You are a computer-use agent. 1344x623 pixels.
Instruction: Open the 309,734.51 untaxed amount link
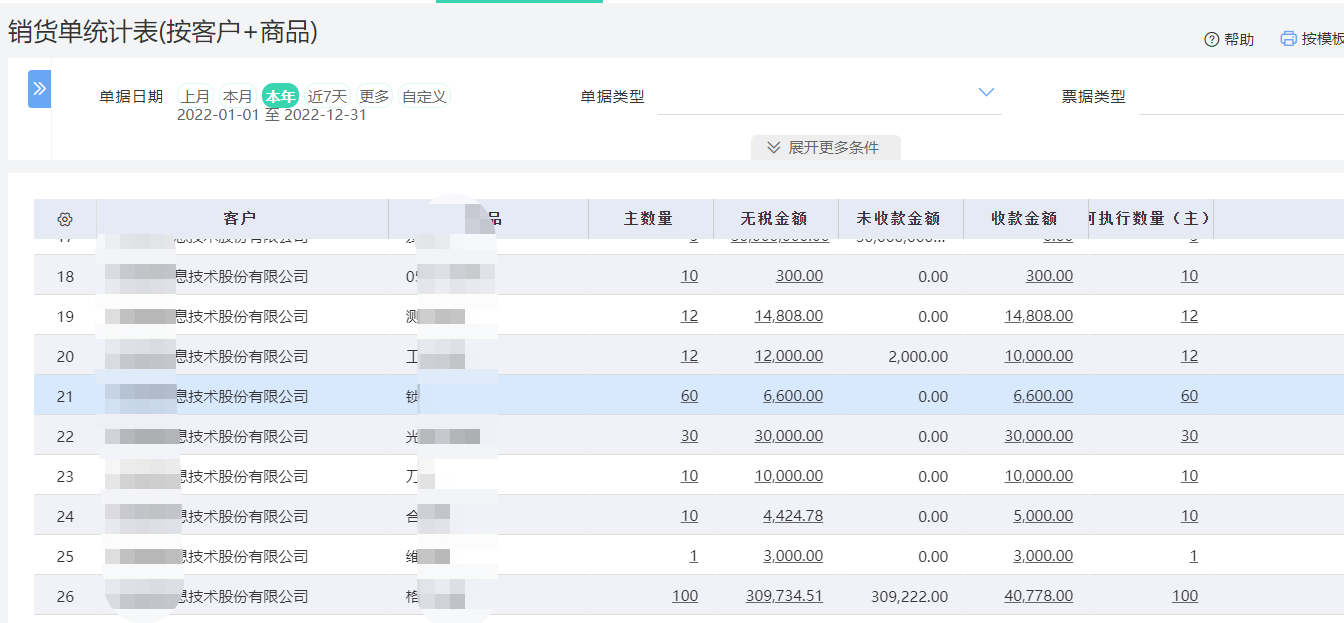pyautogui.click(x=784, y=596)
